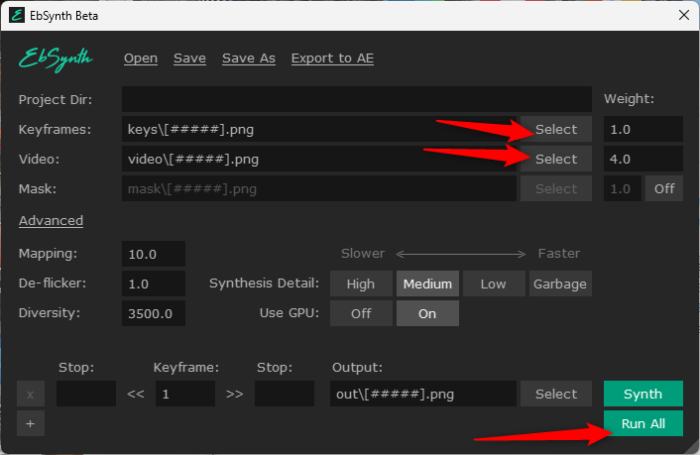The height and width of the screenshot is (455, 700).
Task: Choose Low synthesis detail
Action: 493,284
